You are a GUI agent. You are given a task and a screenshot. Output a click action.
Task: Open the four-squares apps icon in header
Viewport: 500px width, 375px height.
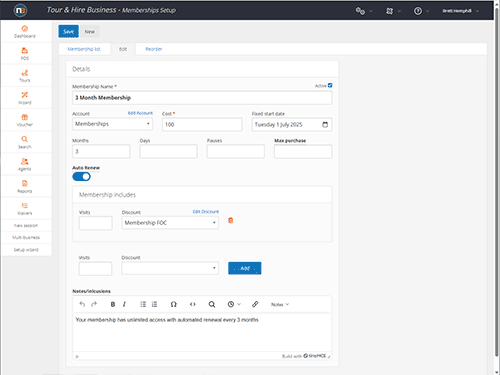point(389,11)
